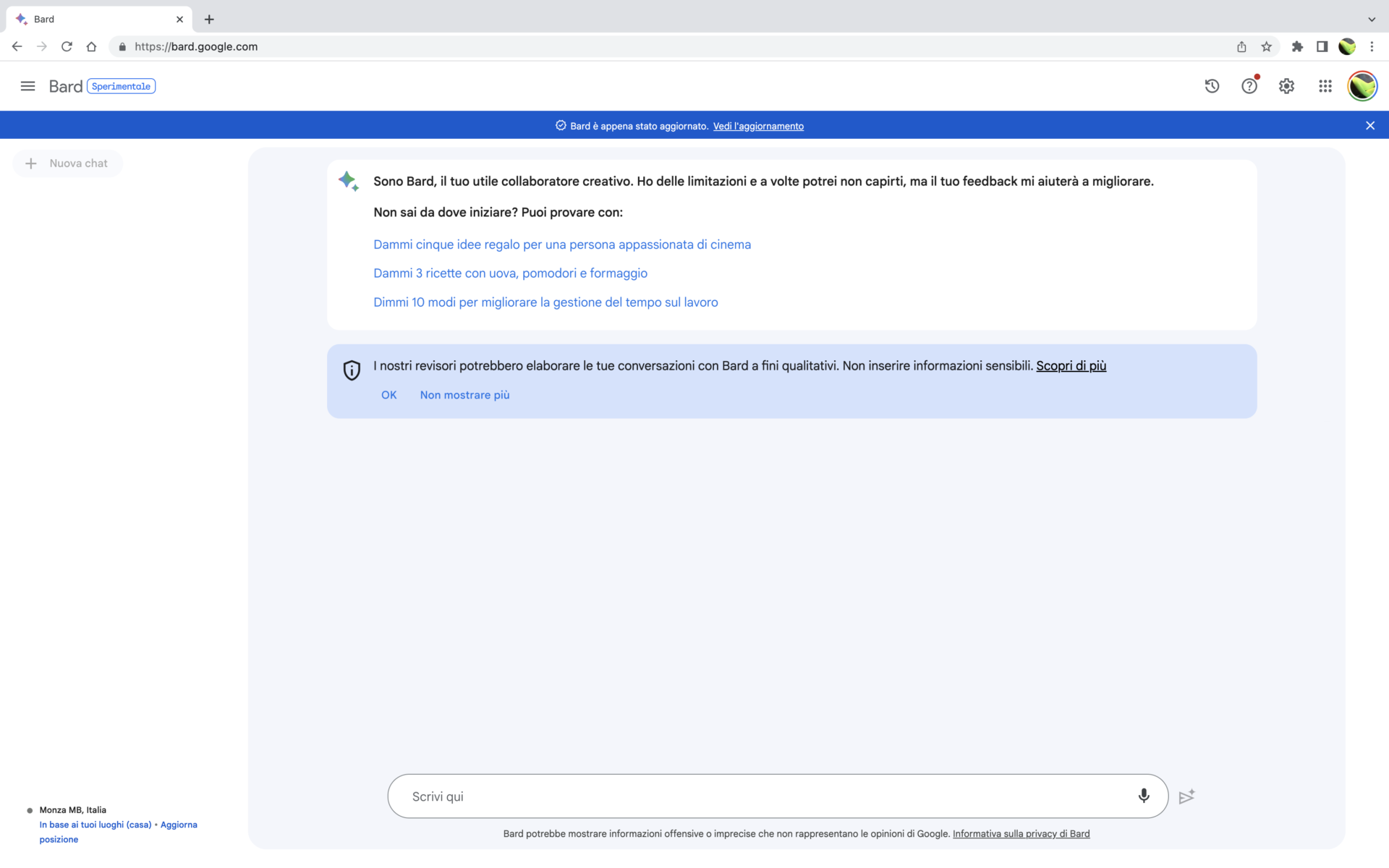Open a new browser tab

(x=209, y=20)
